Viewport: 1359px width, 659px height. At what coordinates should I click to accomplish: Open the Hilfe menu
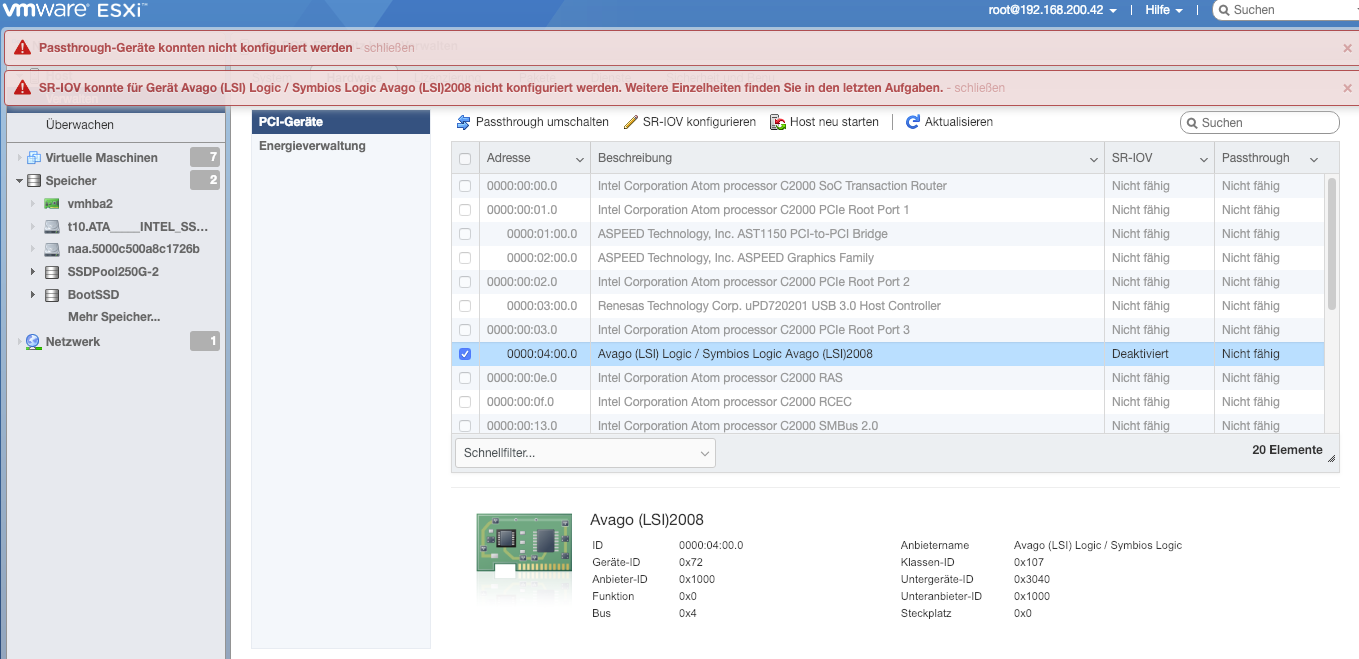[1163, 10]
